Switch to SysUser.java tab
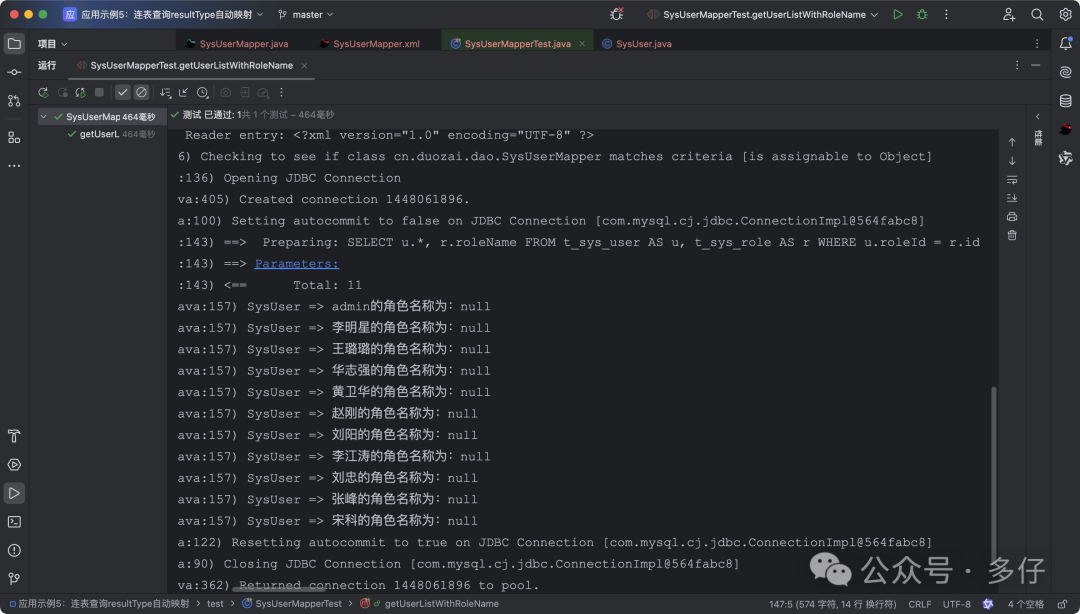This screenshot has width=1080, height=614. click(x=637, y=43)
